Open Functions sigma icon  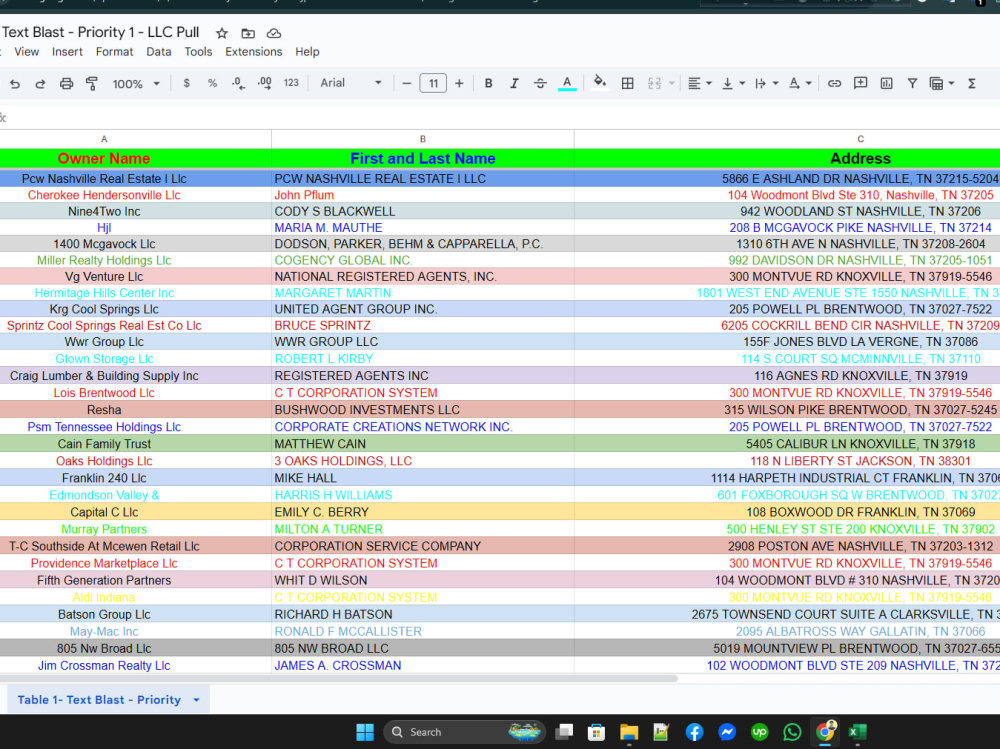pyautogui.click(x=972, y=84)
